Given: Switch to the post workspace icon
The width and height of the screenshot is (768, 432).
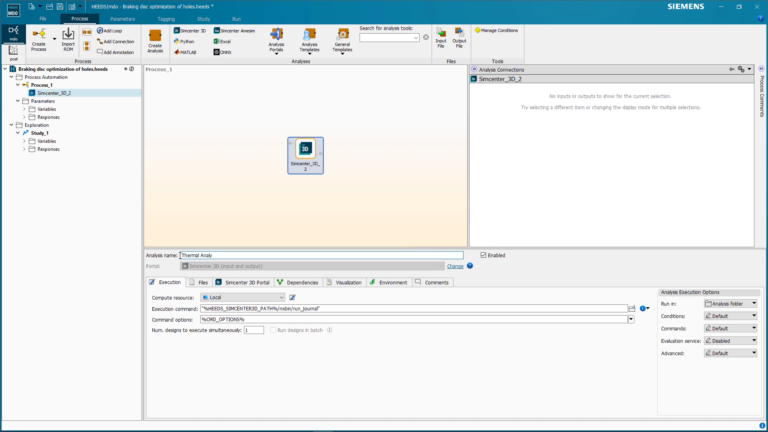Looking at the screenshot, I should pos(13,53).
